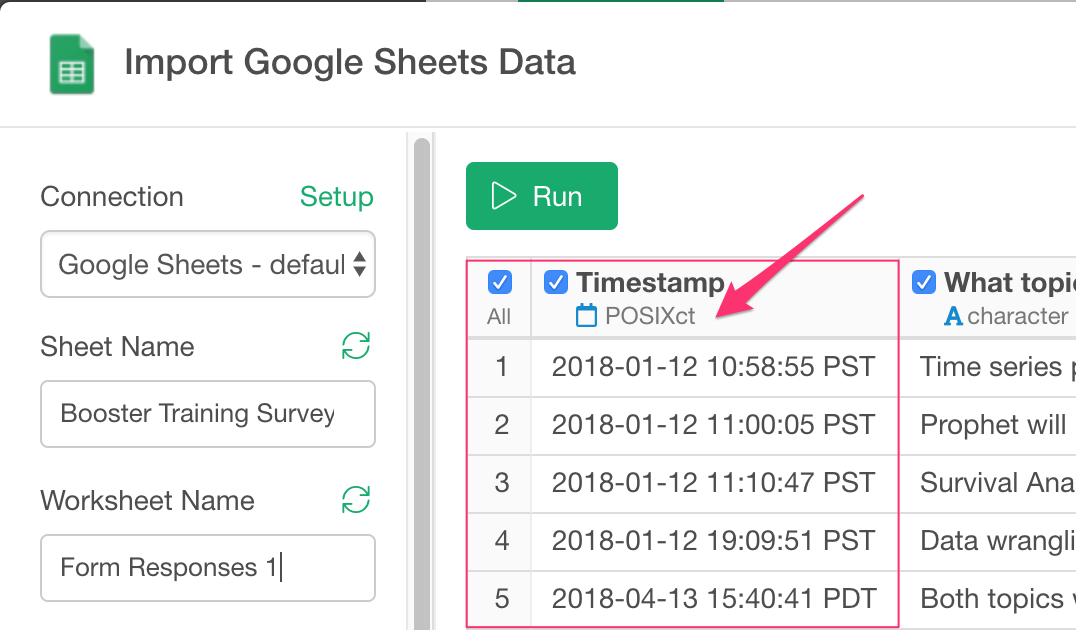Click the left panel vertical scrollbar
1076x630 pixels.
(422, 382)
